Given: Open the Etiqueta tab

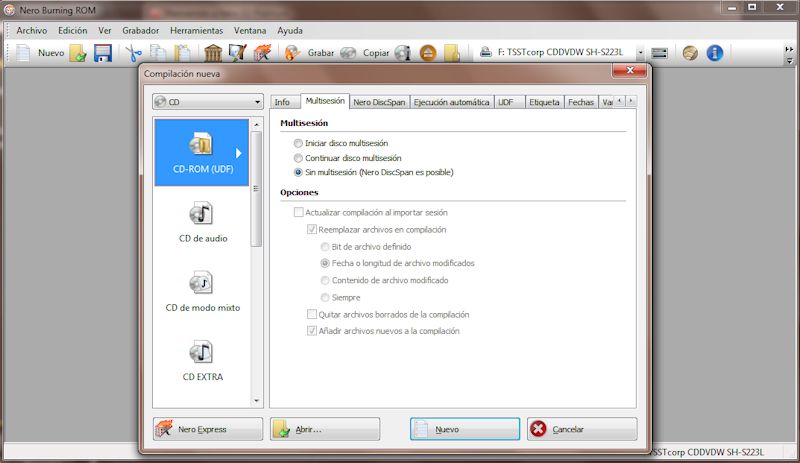Looking at the screenshot, I should click(544, 102).
